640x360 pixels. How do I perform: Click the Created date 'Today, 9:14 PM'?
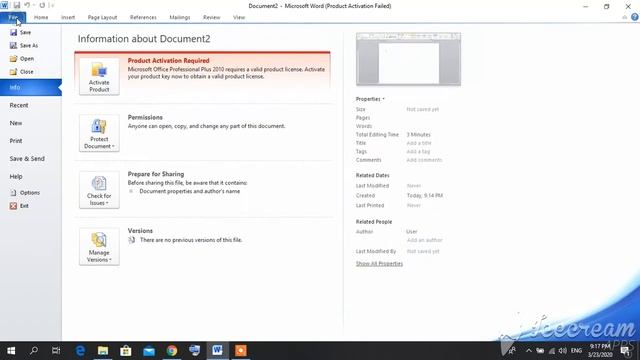424,196
